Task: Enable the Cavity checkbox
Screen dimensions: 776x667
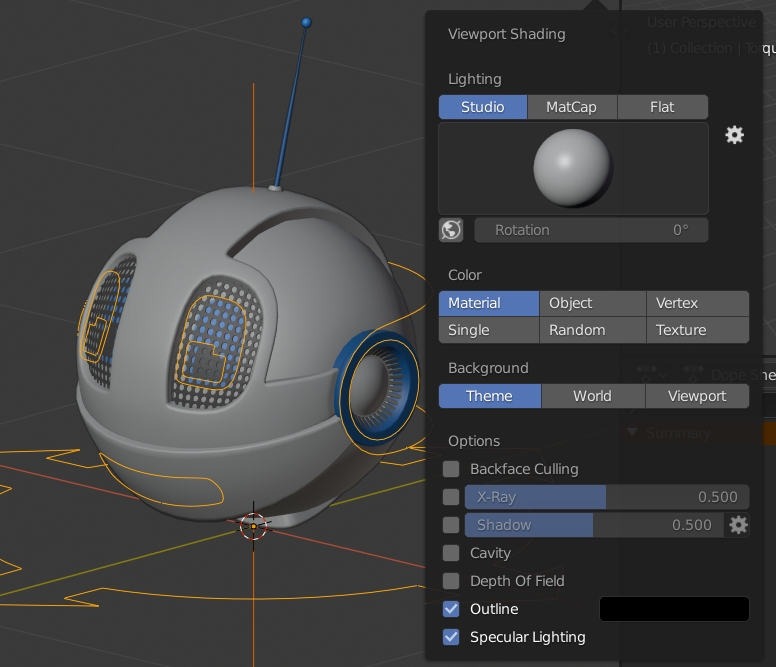Action: pos(451,553)
